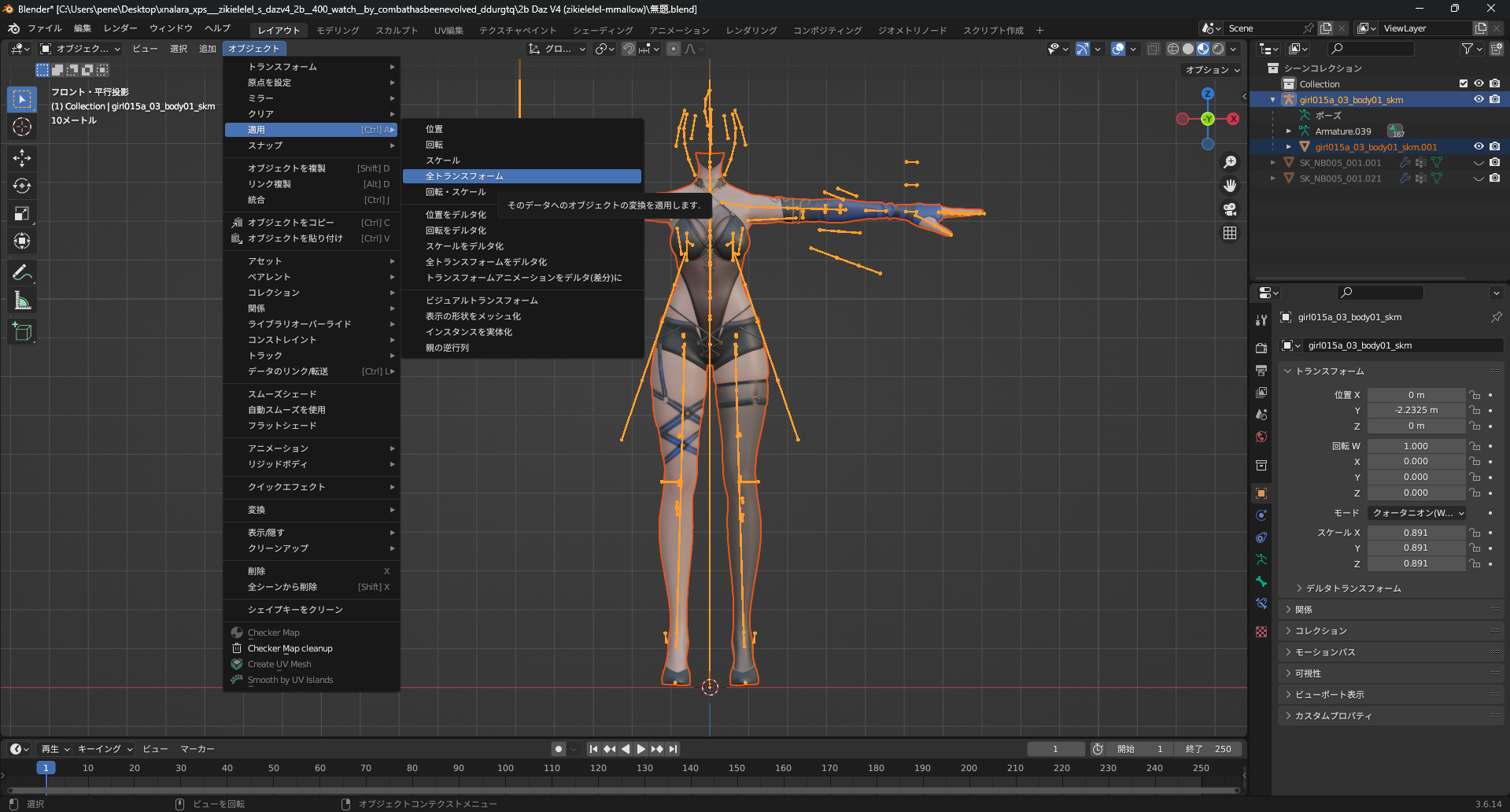Select the Rotate tool icon

[x=22, y=186]
